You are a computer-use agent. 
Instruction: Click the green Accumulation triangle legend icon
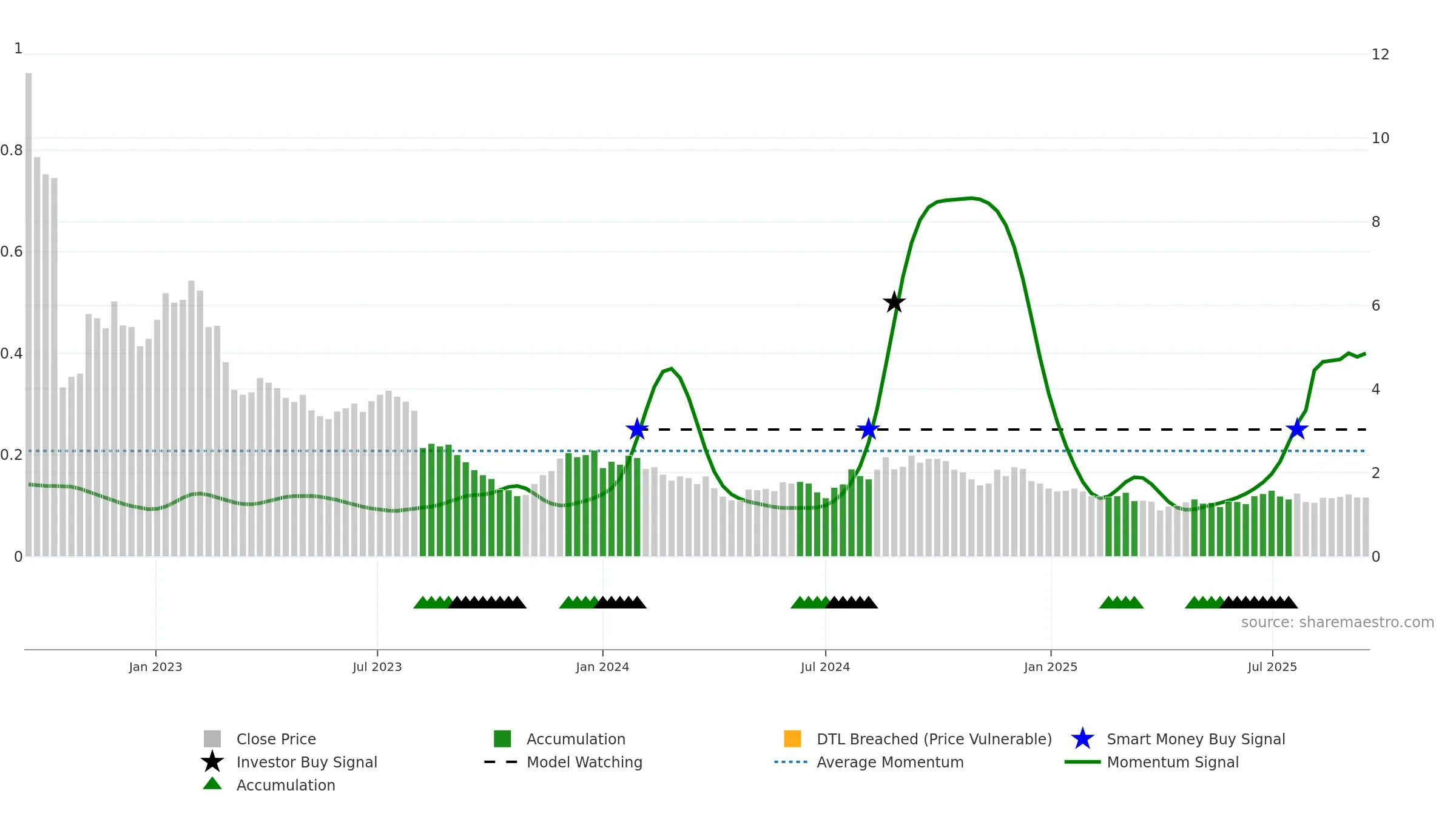(x=212, y=784)
